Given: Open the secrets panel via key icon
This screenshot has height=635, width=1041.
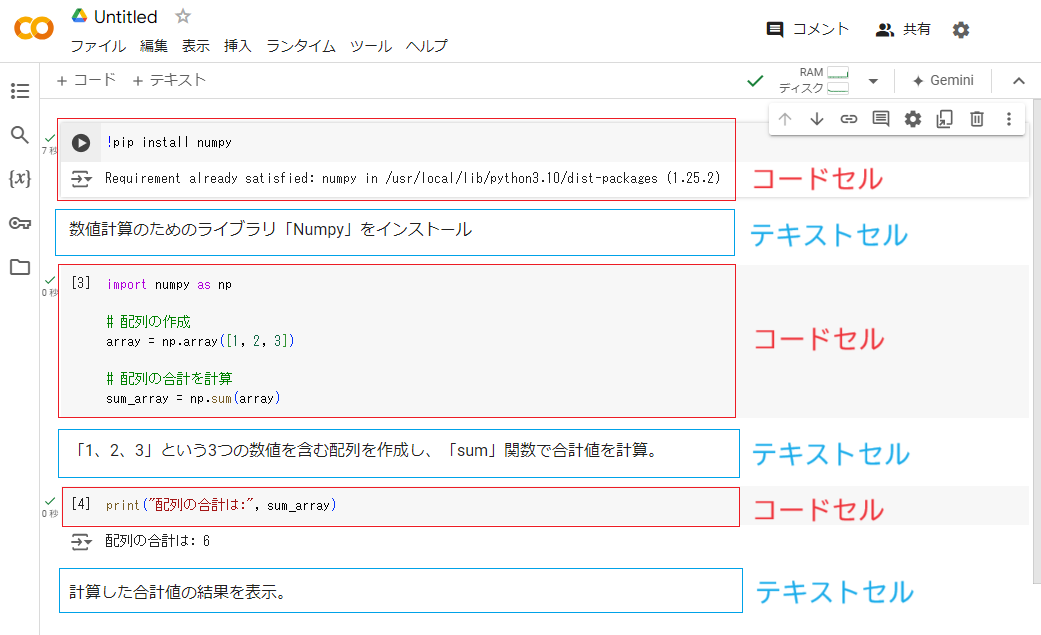Looking at the screenshot, I should 20,223.
